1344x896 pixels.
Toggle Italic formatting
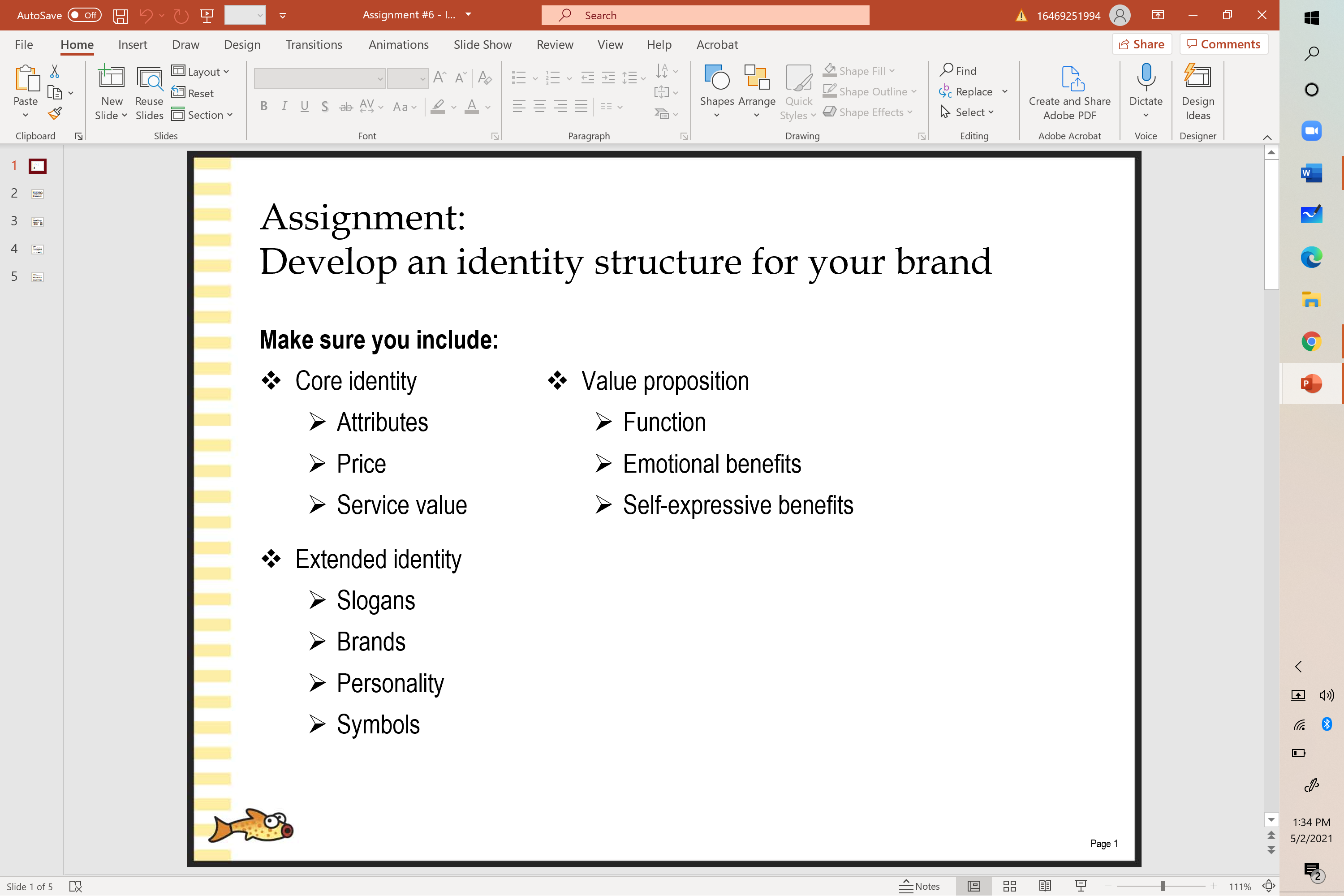tap(284, 106)
